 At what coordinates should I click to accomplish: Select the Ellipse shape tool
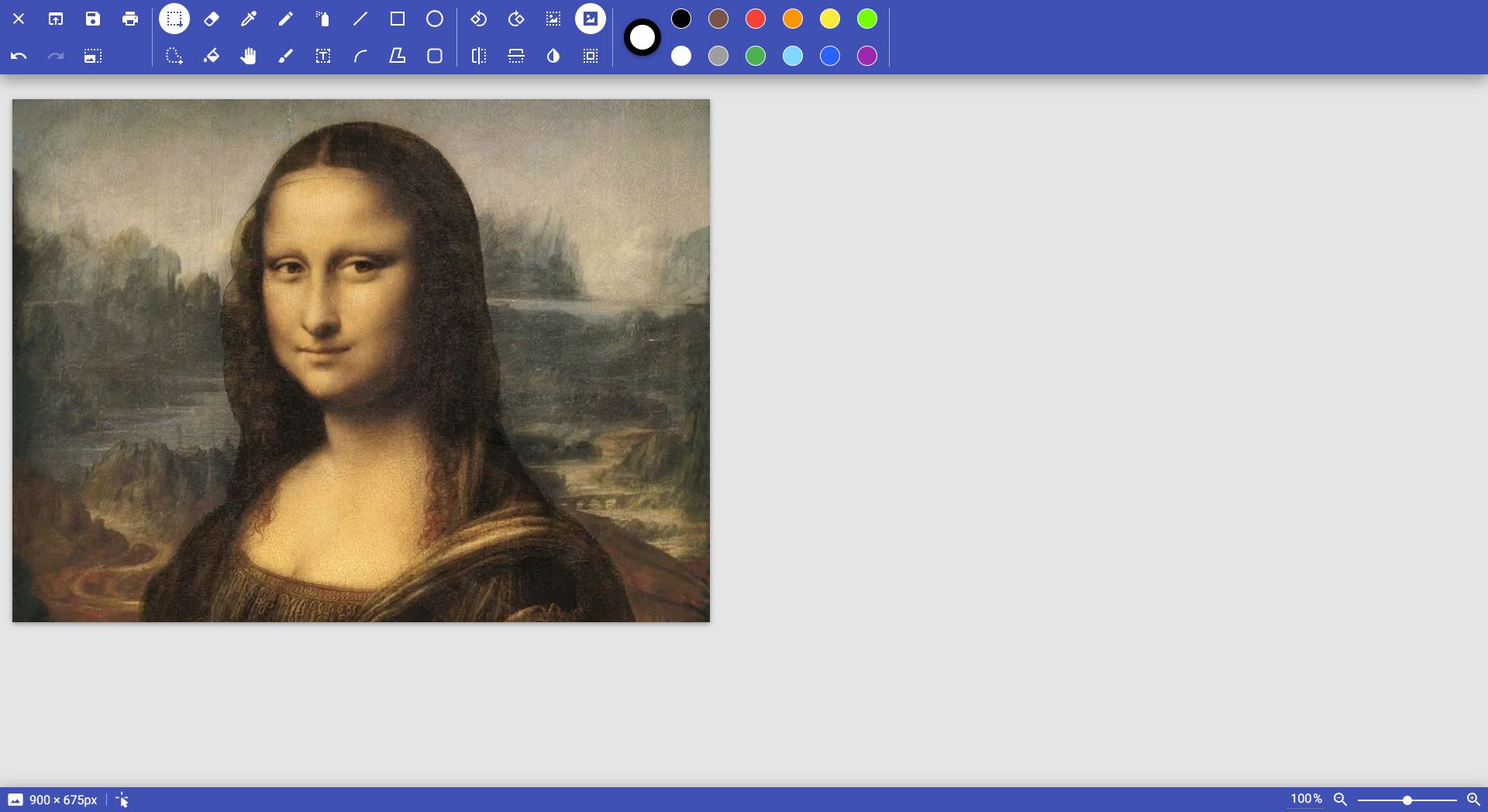pyautogui.click(x=435, y=19)
